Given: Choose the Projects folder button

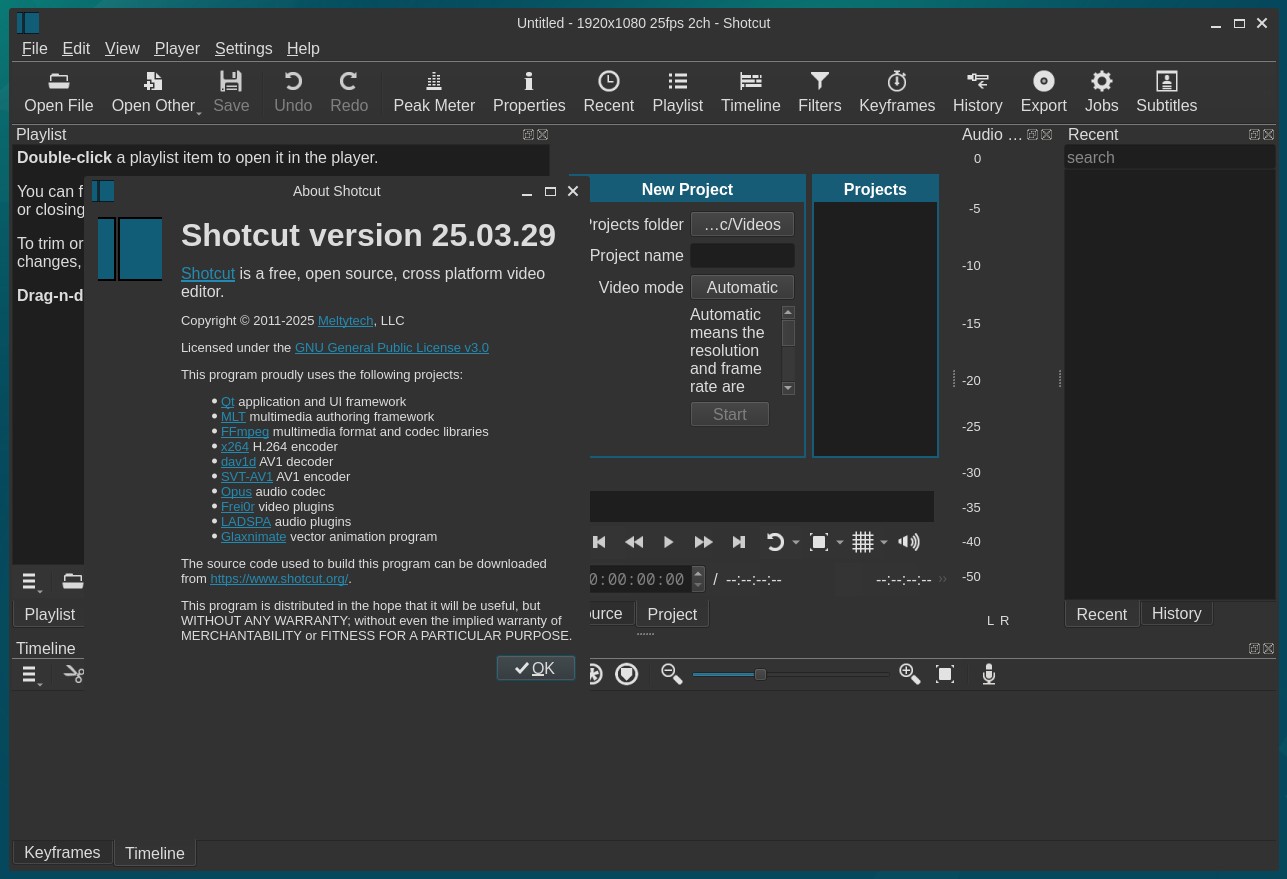Looking at the screenshot, I should pyautogui.click(x=742, y=224).
